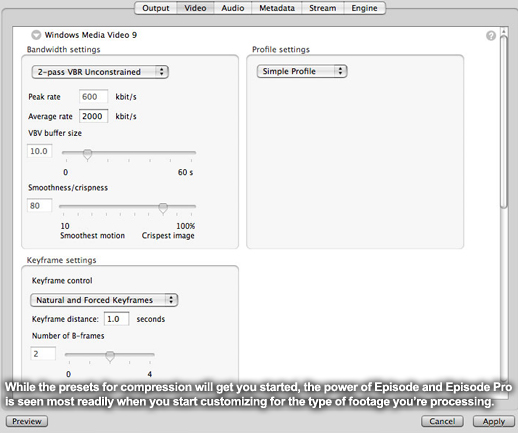Click the Smoothness/crispness slider handle
Image resolution: width=518 pixels, height=433 pixels.
coord(163,208)
